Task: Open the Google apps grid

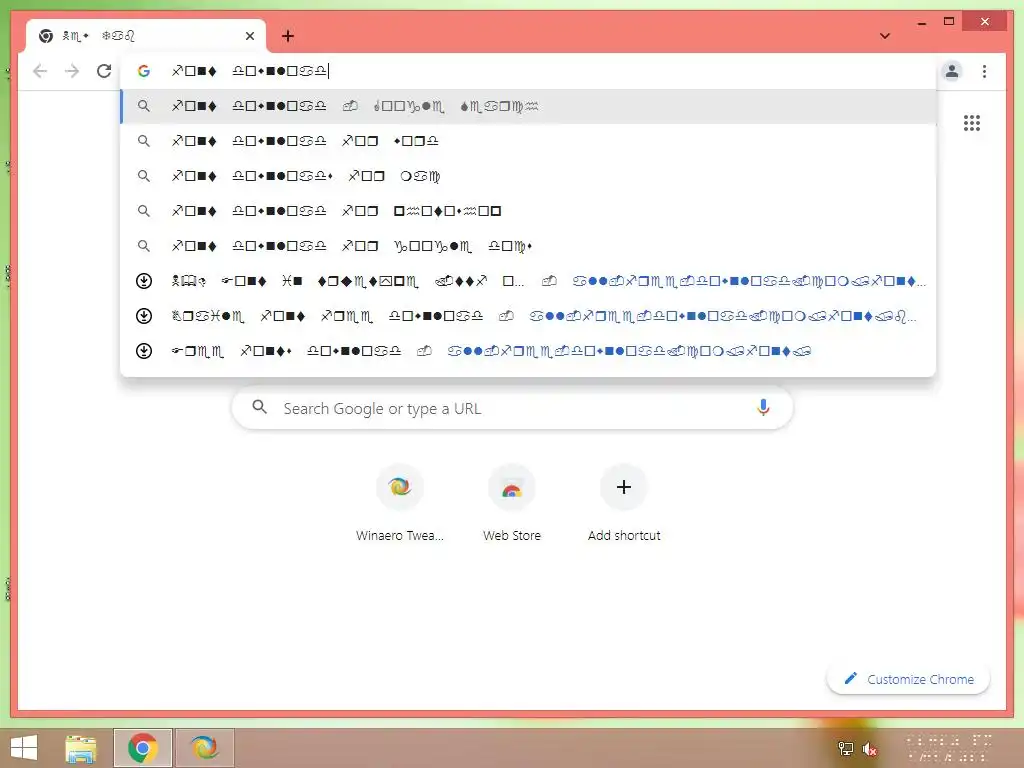Action: (x=972, y=123)
